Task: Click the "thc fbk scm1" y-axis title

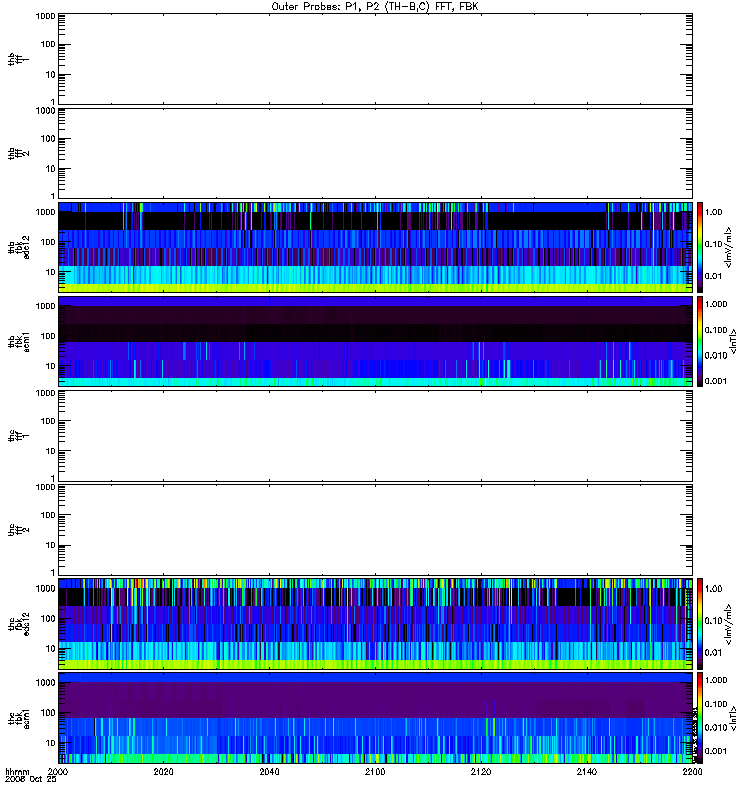Action: click(x=19, y=718)
